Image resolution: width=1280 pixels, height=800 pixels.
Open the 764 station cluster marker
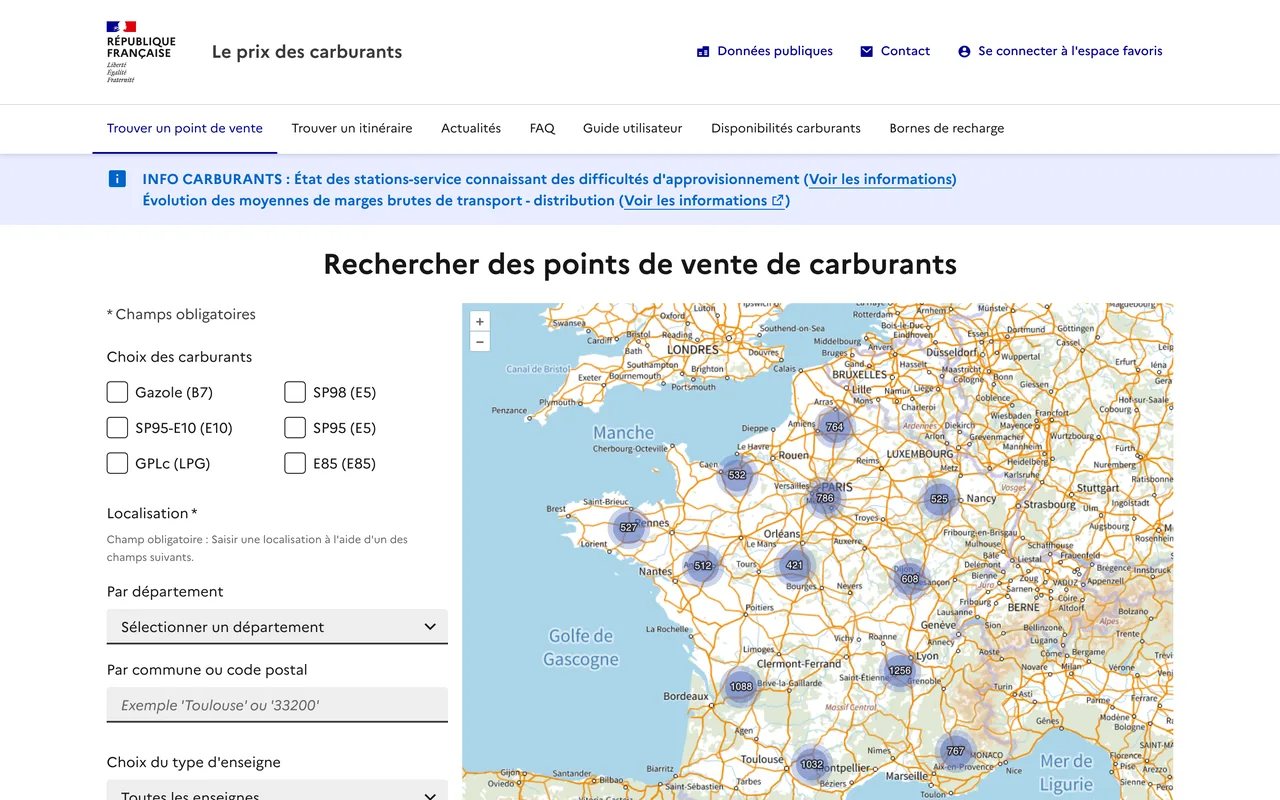[x=835, y=427]
